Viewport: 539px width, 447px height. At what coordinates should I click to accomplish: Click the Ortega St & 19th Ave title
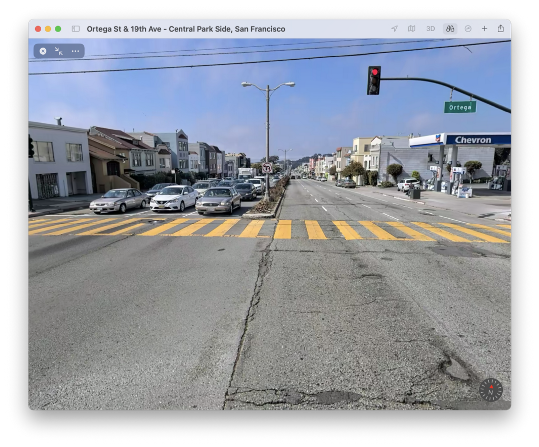click(x=186, y=29)
